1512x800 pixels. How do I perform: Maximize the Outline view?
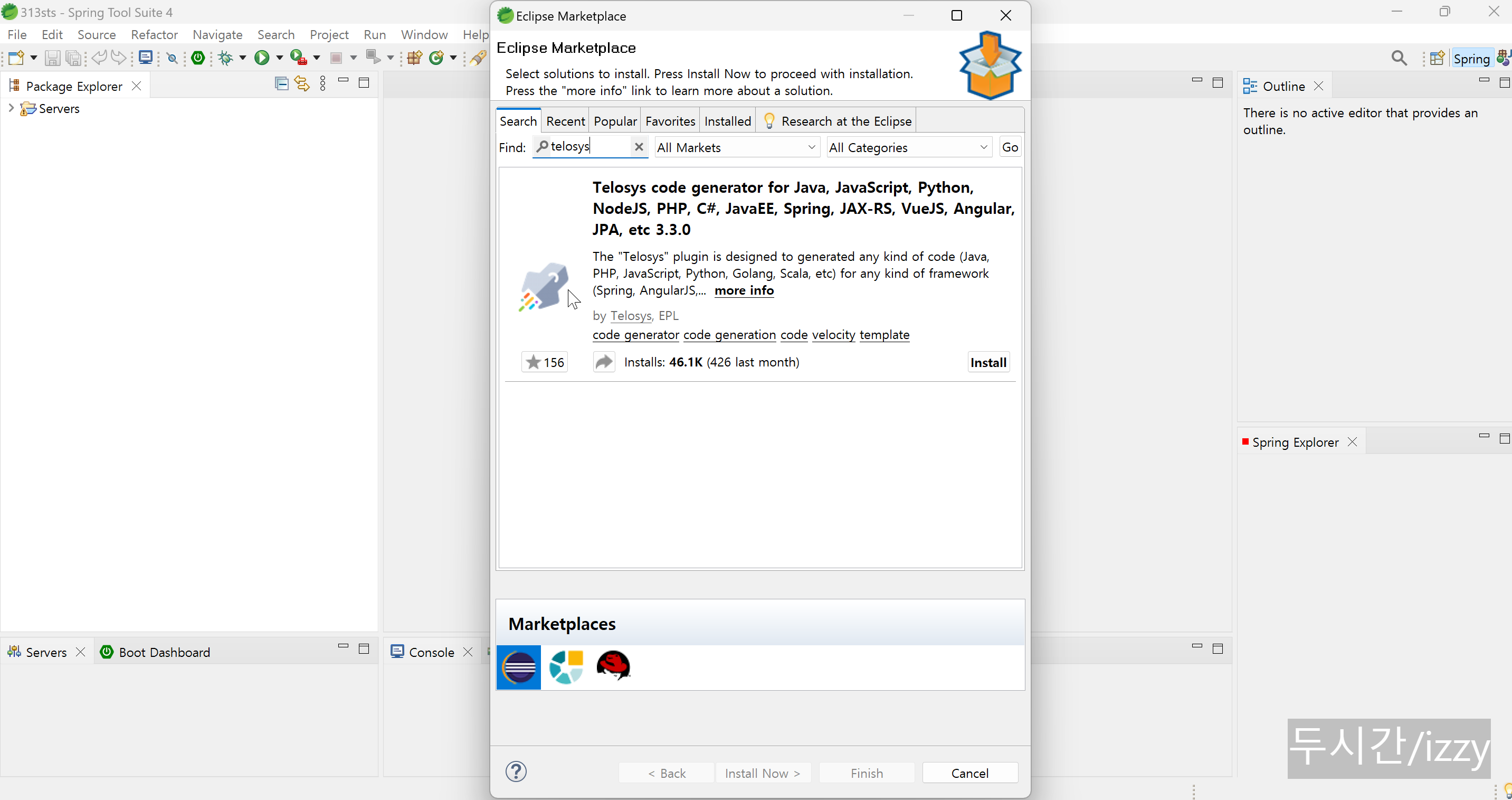pyautogui.click(x=1505, y=83)
